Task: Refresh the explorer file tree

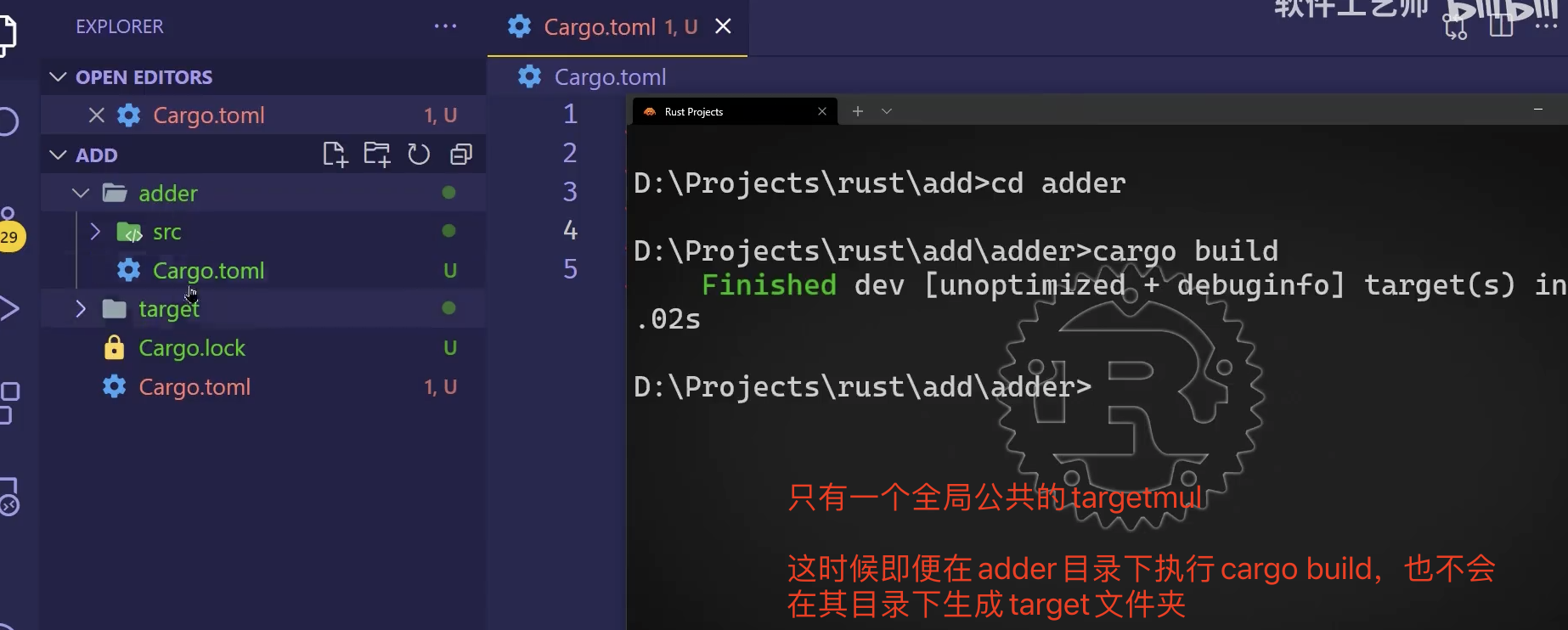Action: [x=419, y=155]
